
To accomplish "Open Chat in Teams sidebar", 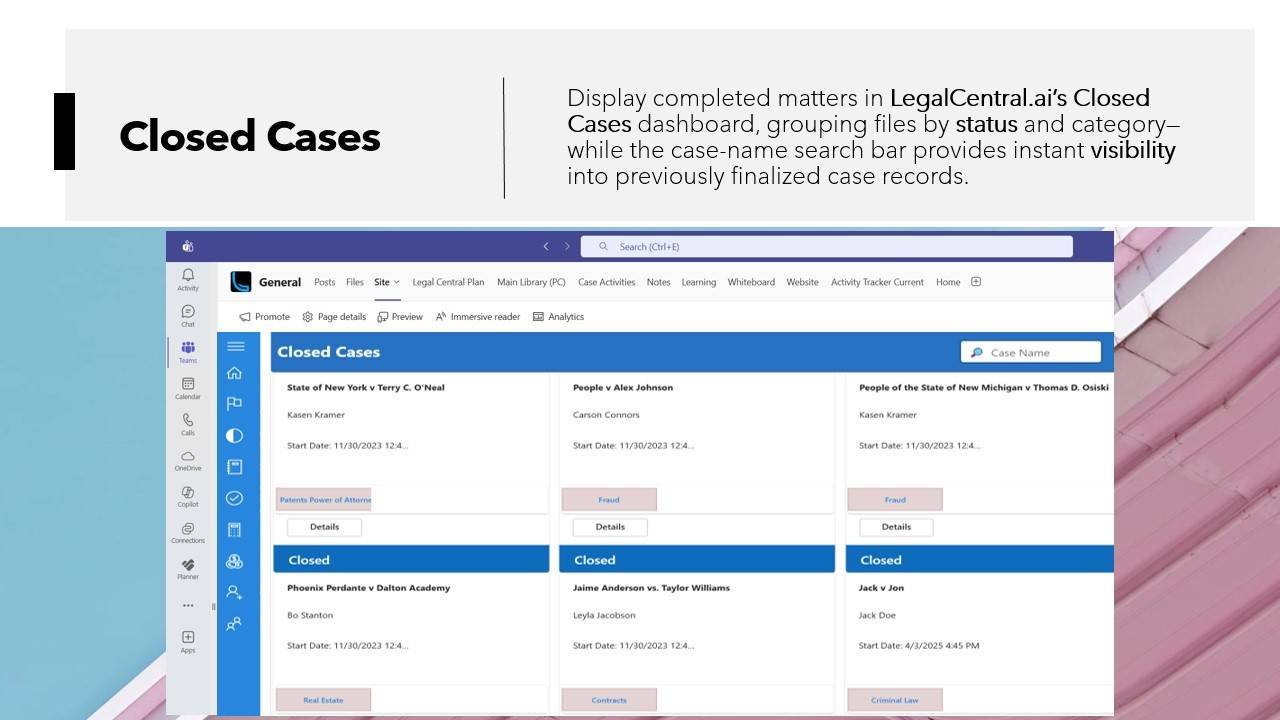I will point(188,315).
